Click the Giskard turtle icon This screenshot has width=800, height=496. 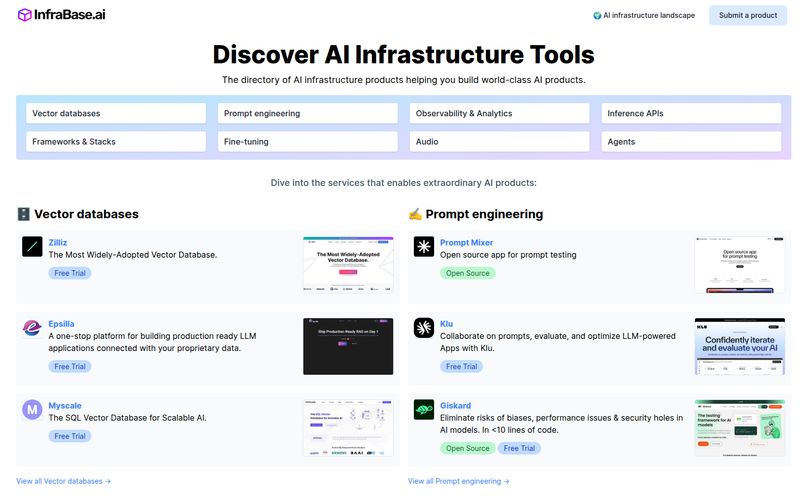tap(423, 409)
